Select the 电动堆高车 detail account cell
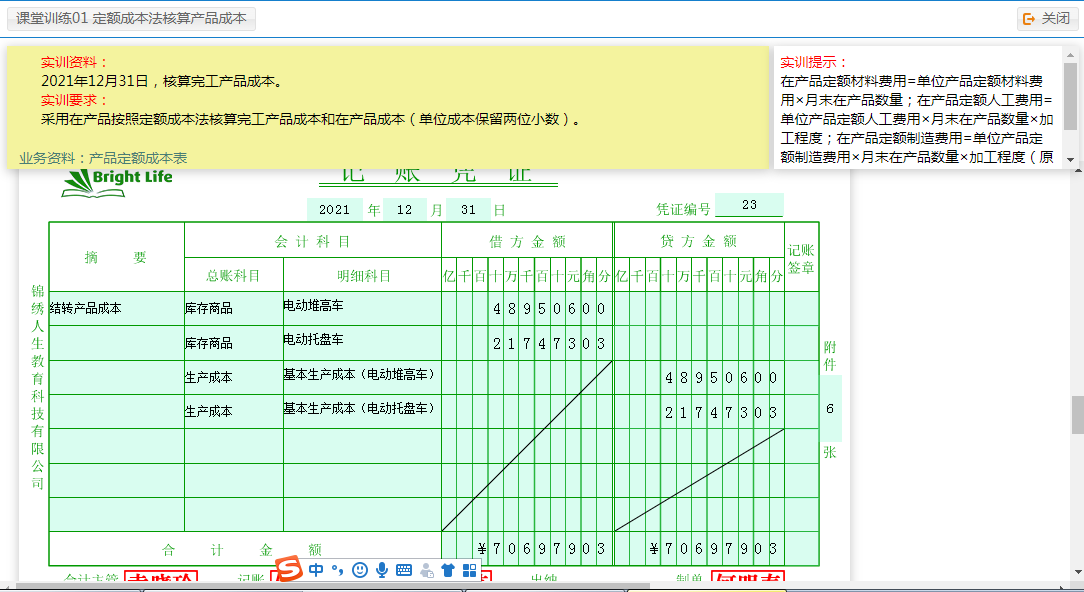The width and height of the screenshot is (1084, 592). click(x=362, y=308)
